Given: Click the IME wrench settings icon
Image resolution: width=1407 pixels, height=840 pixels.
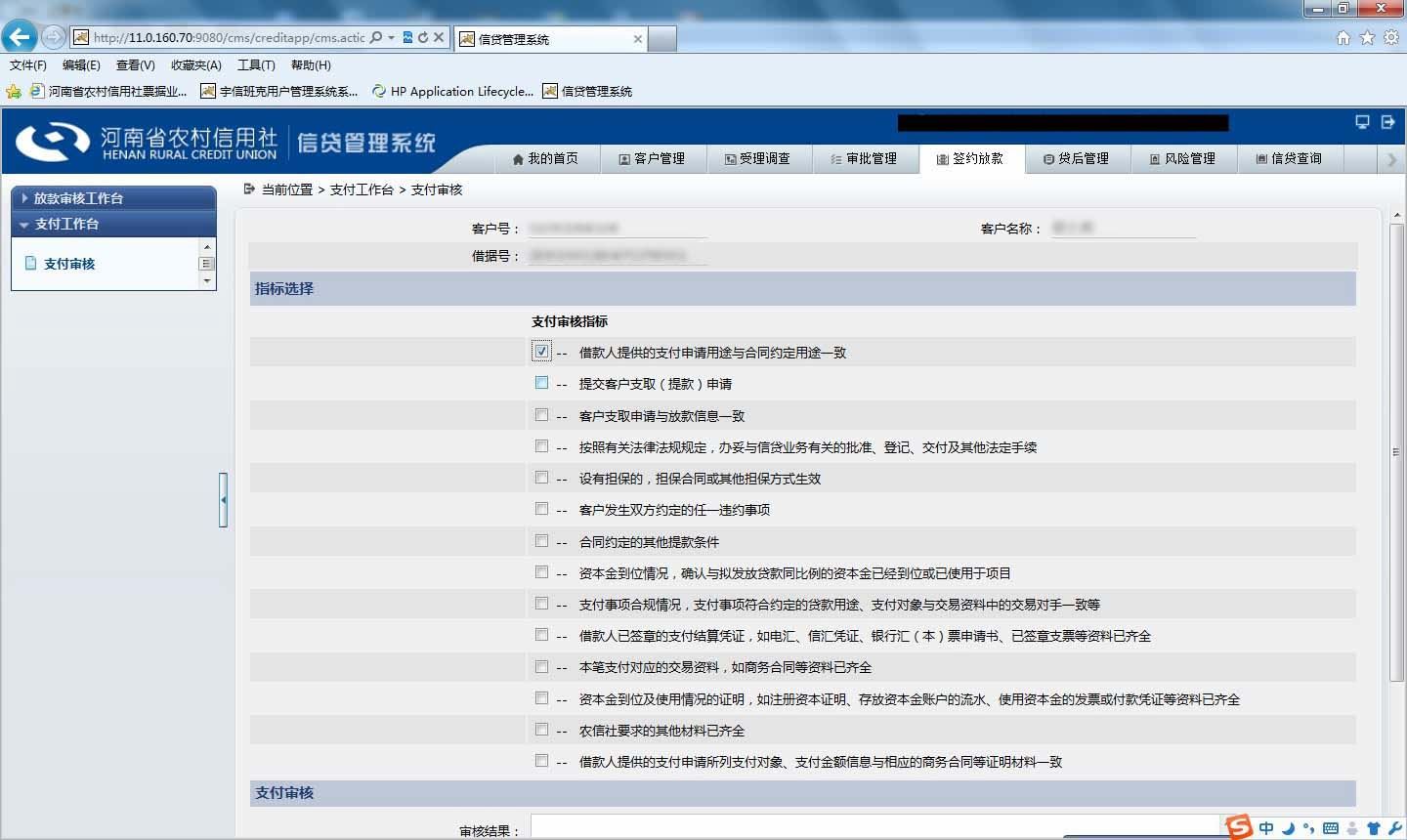Looking at the screenshot, I should (x=1394, y=828).
